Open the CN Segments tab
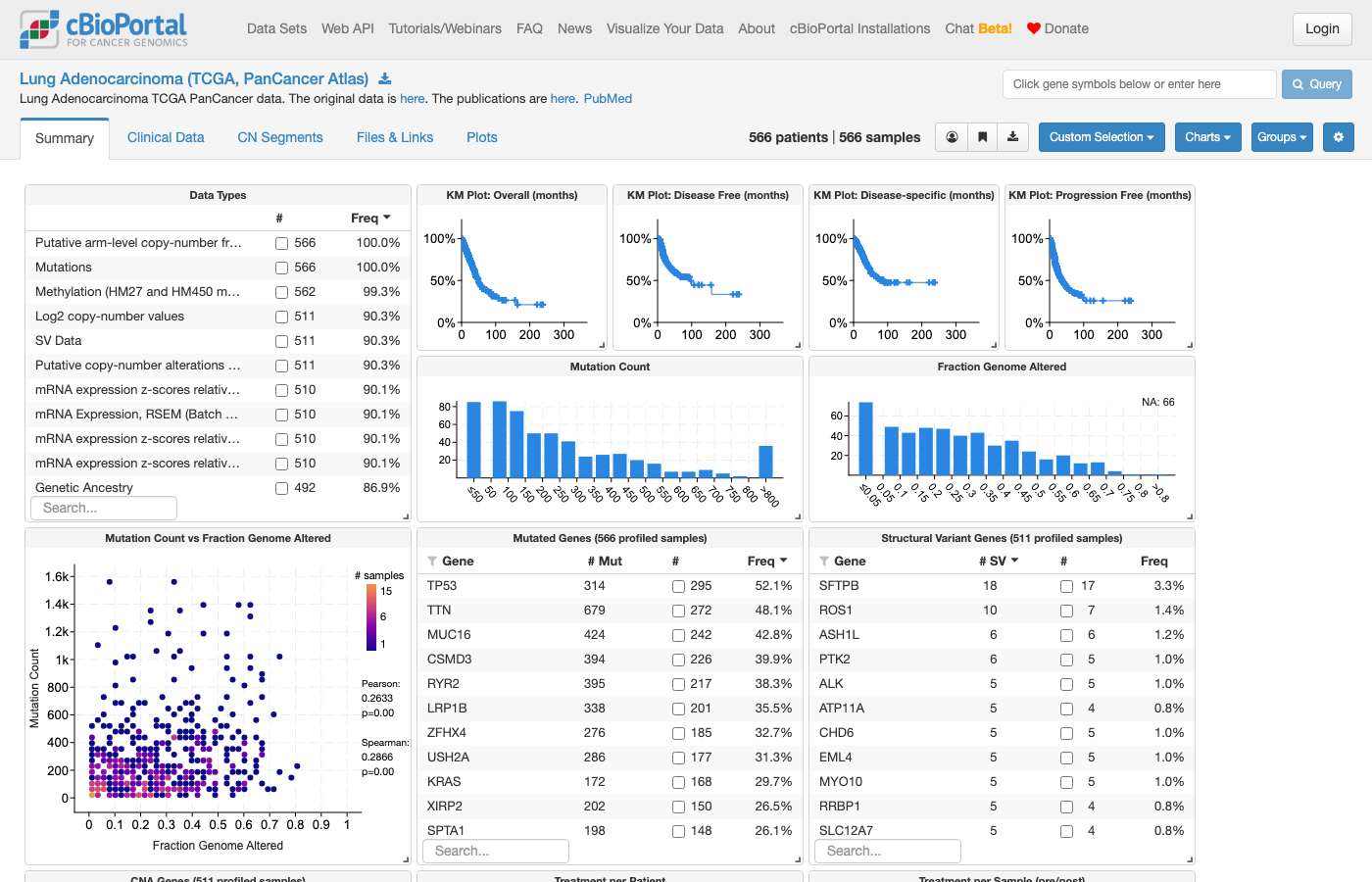1372x882 pixels. pyautogui.click(x=280, y=137)
